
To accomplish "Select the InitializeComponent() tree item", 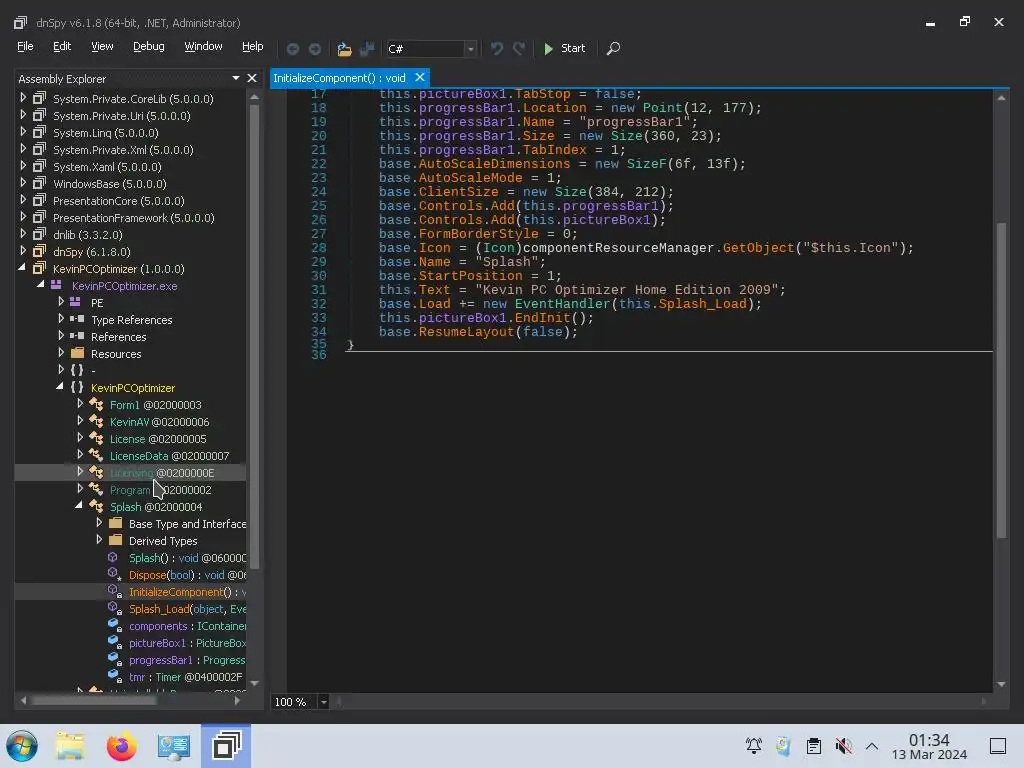I will 187,592.
